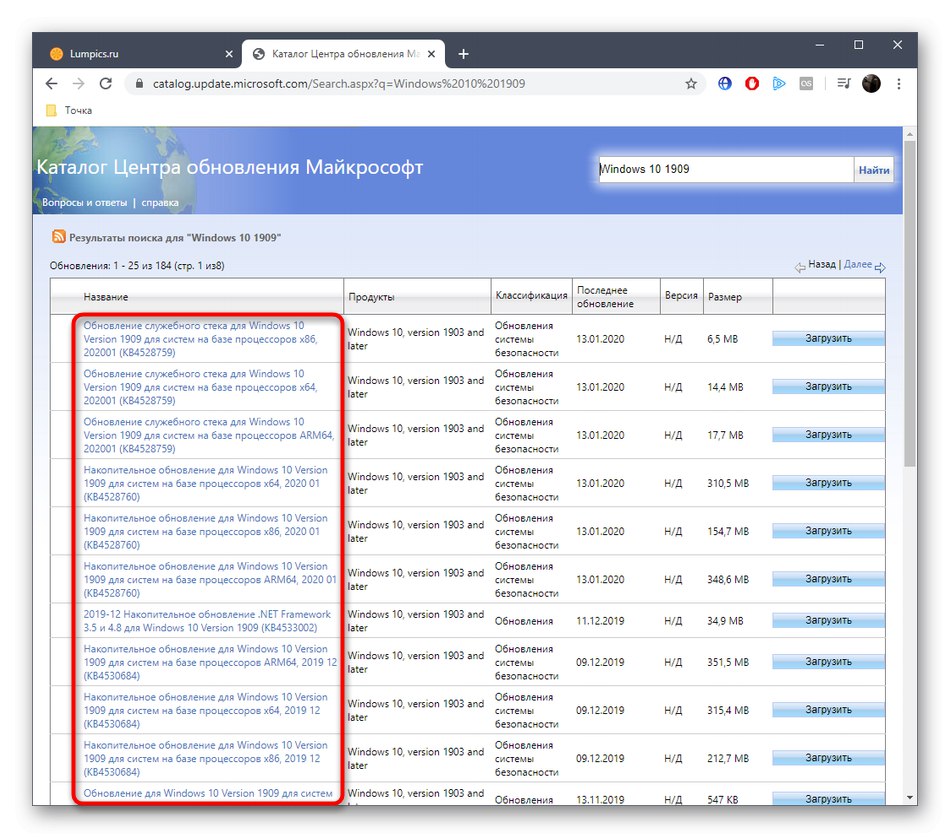Open the RSS feed icon for search results
The width and height of the screenshot is (950, 838).
pyautogui.click(x=58, y=236)
